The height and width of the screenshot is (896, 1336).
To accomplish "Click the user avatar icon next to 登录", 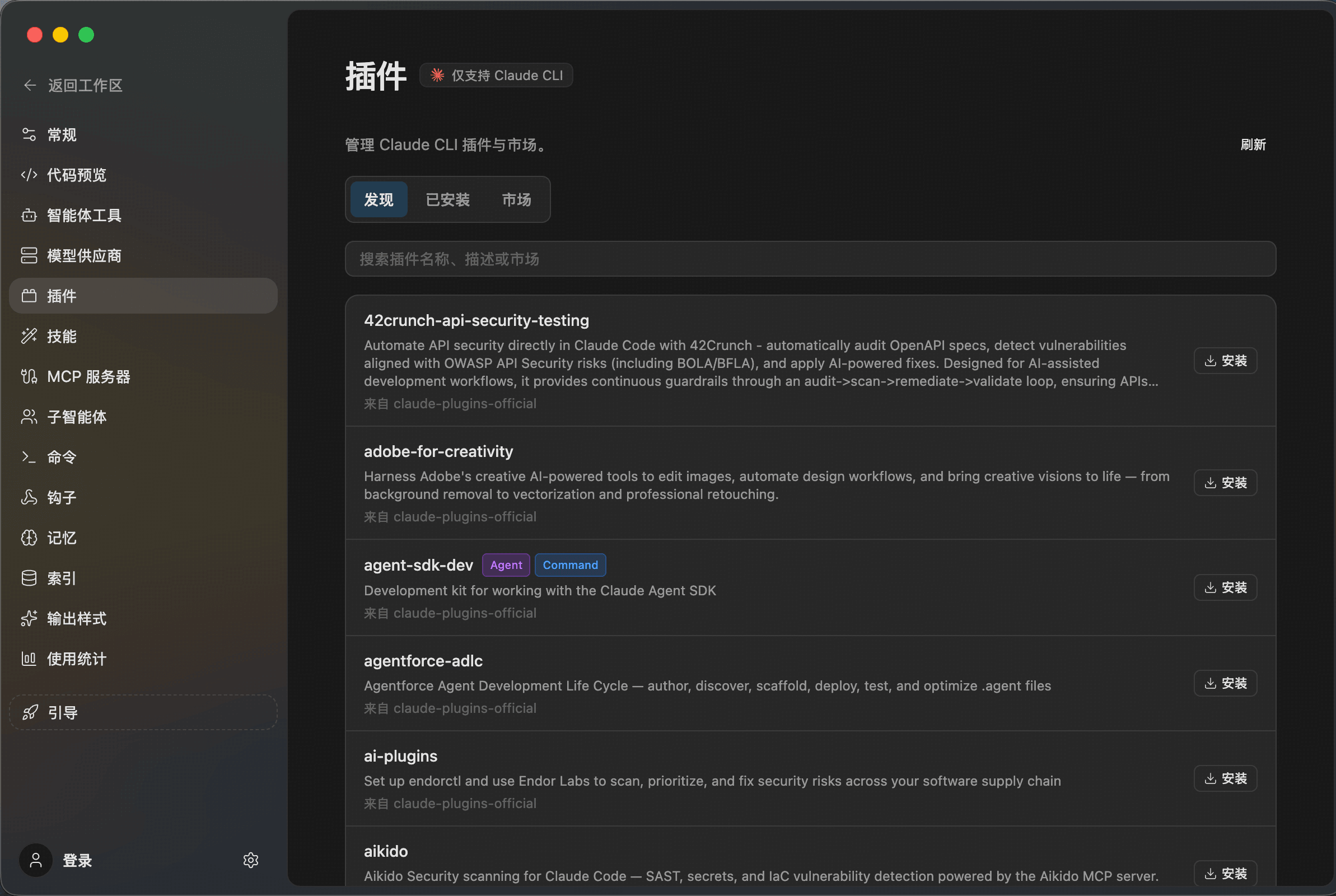I will point(36,860).
